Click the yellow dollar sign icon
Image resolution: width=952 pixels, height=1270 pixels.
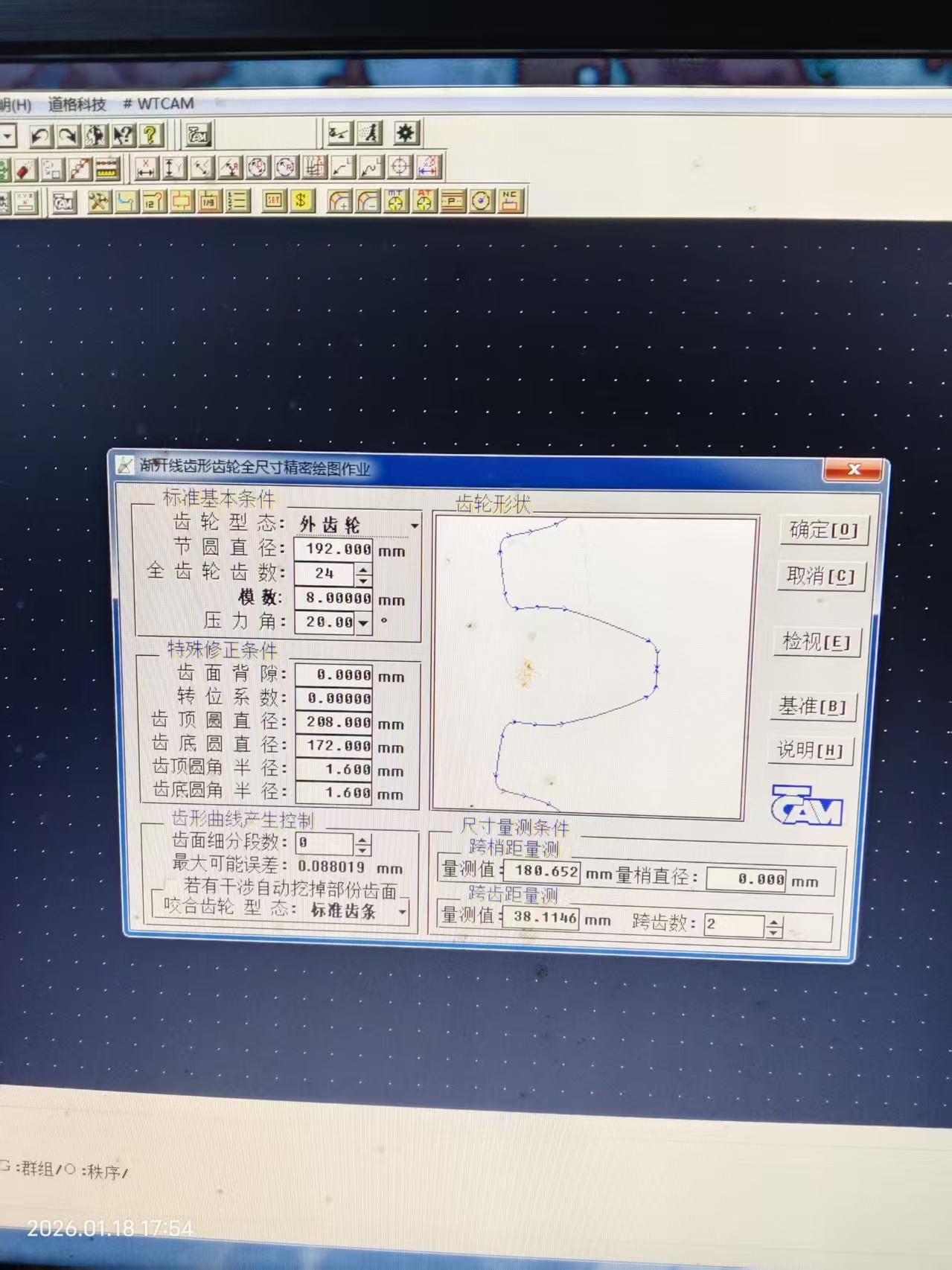click(301, 201)
